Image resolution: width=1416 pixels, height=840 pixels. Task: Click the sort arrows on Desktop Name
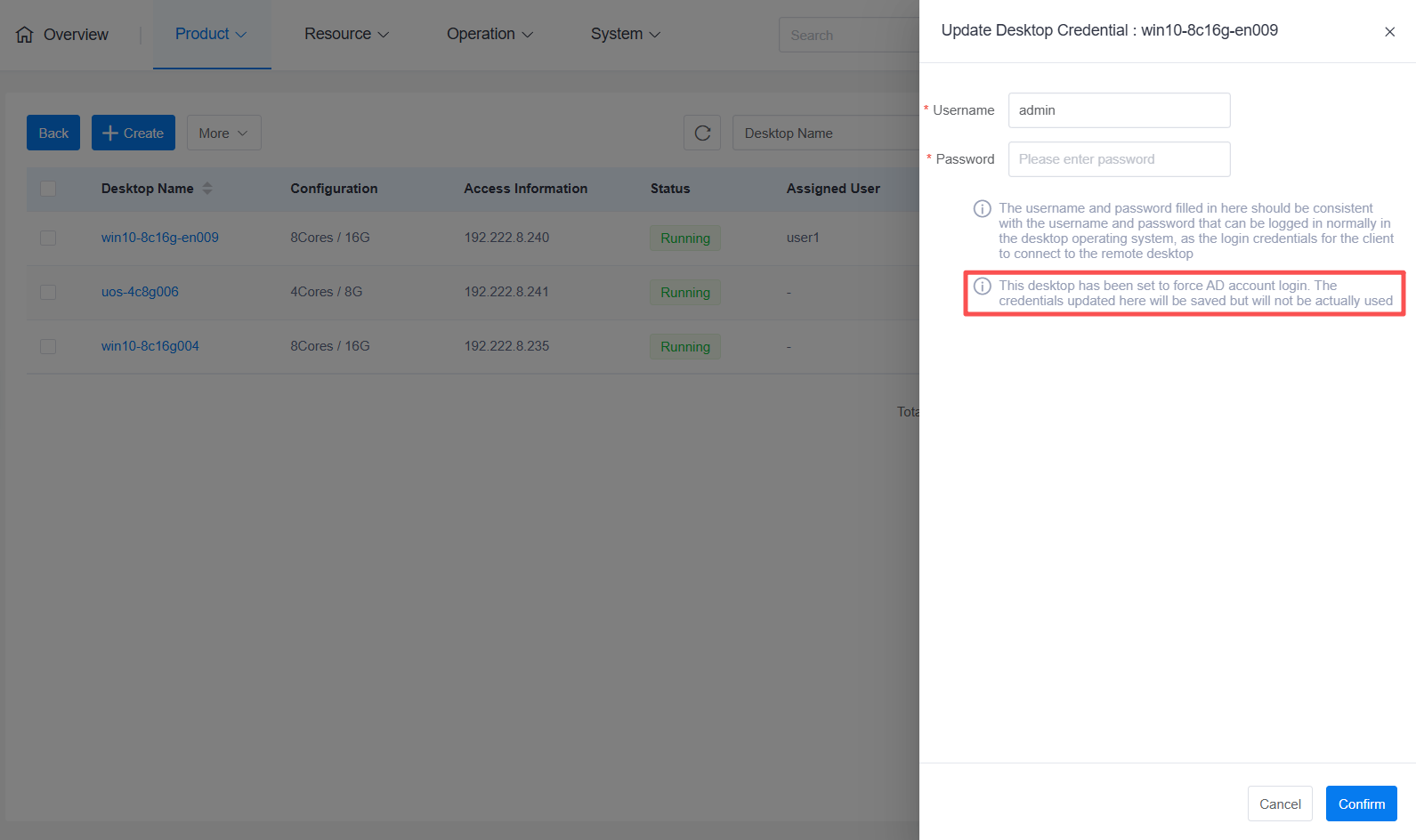click(x=207, y=189)
